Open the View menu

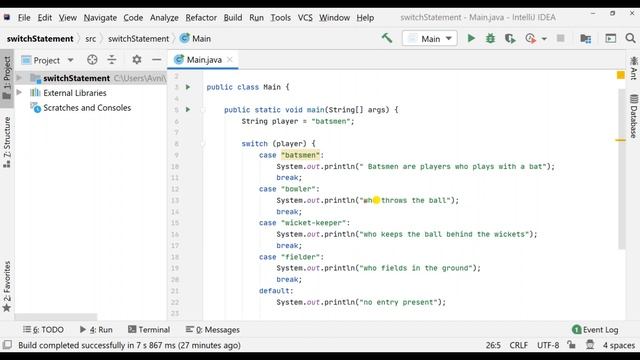67,18
